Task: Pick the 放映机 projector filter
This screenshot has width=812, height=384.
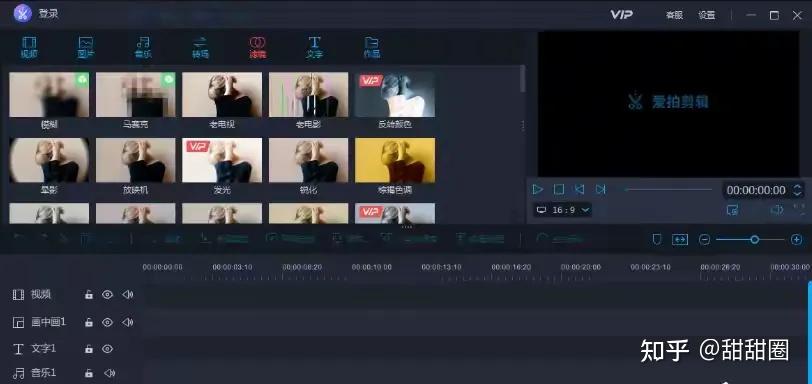Action: click(136, 160)
